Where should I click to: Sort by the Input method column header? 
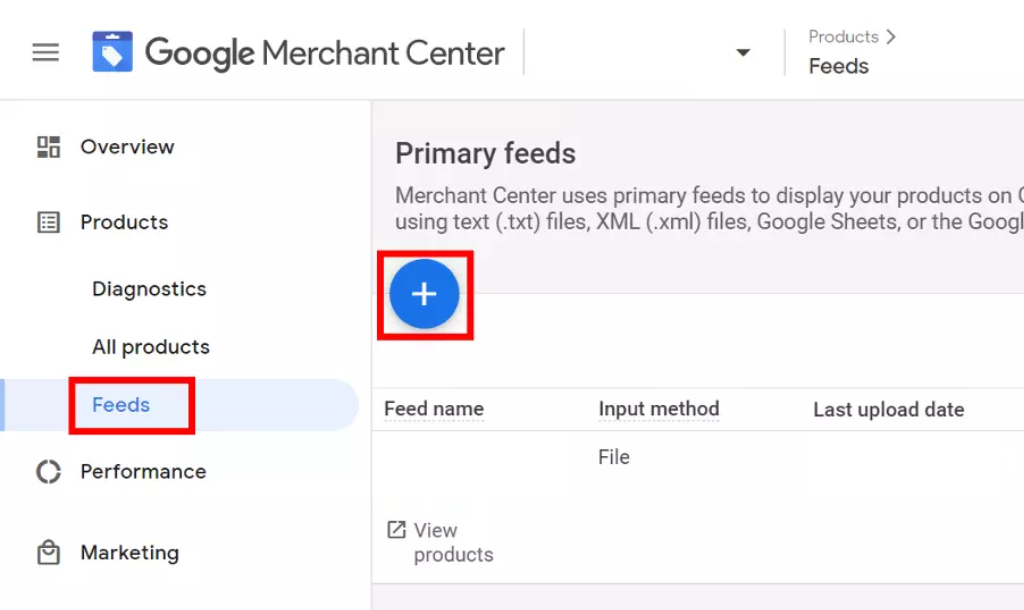pos(659,409)
